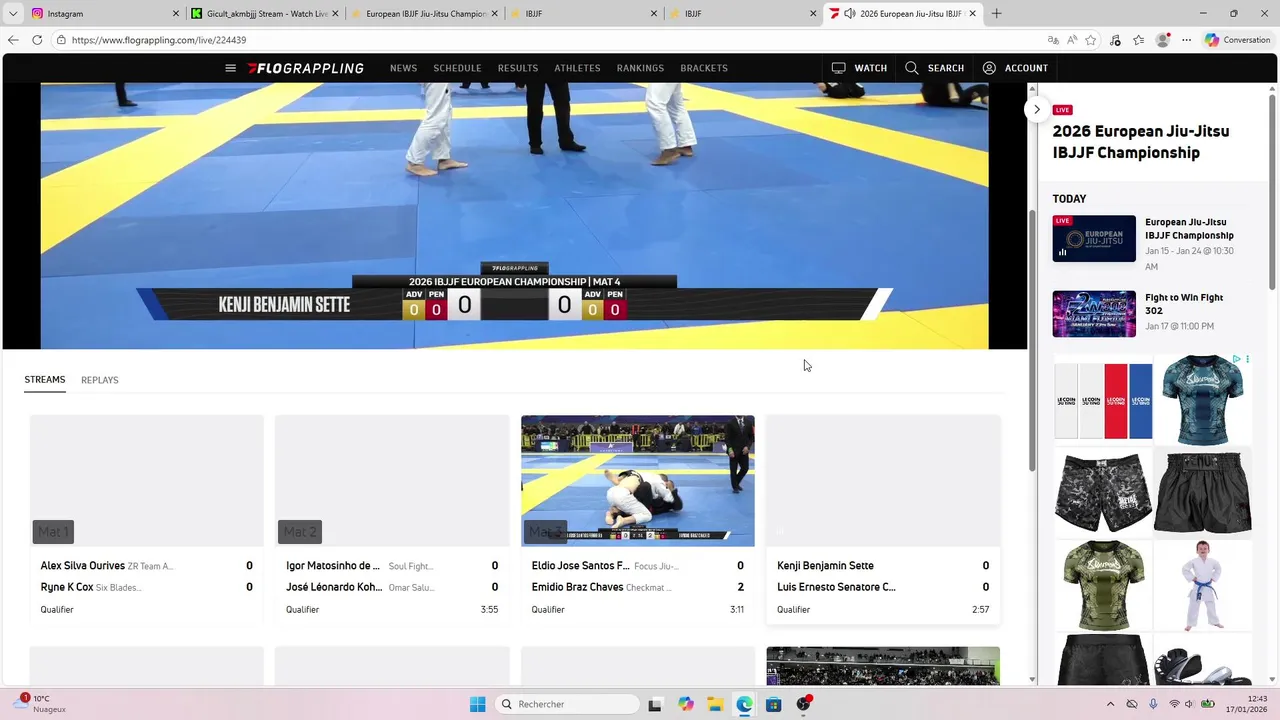
Task: Open the translate page icon in the address bar
Action: coord(1053,40)
